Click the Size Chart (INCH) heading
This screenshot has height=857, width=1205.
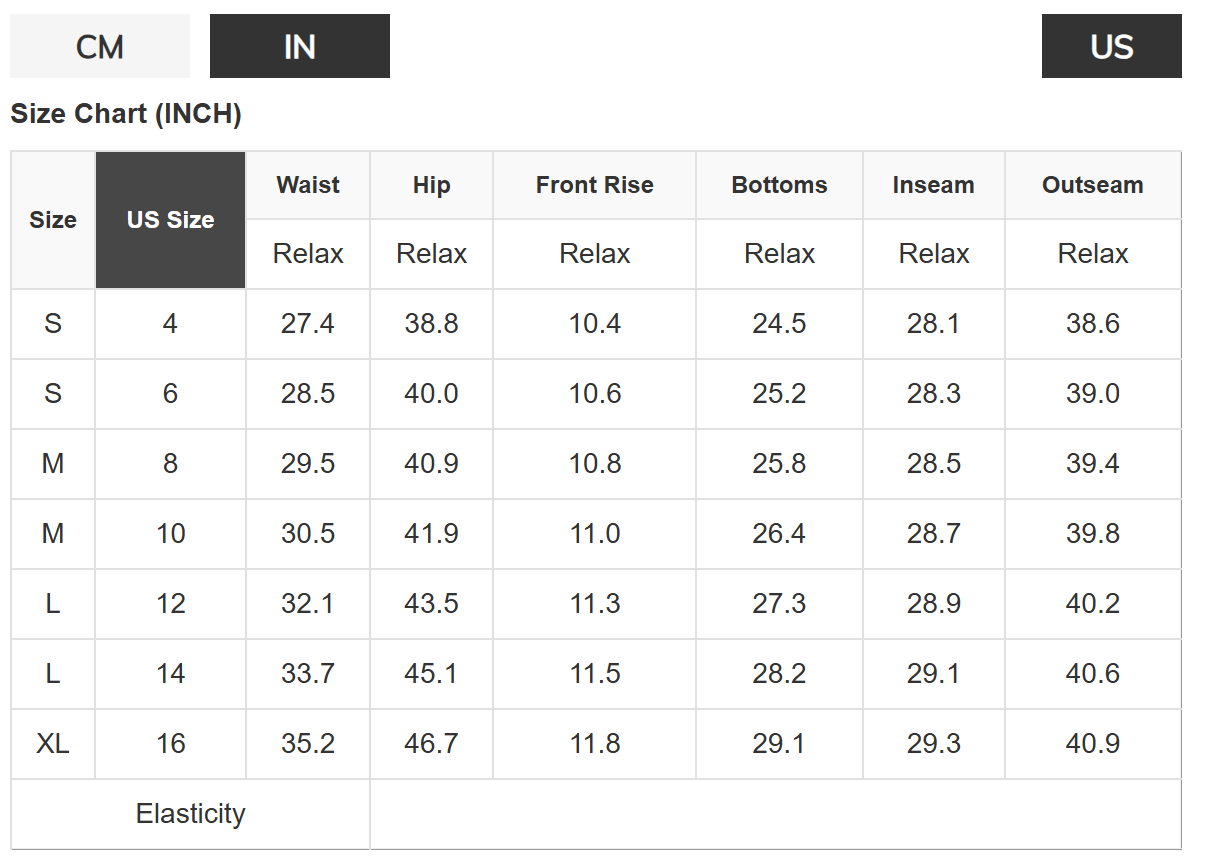coord(126,114)
